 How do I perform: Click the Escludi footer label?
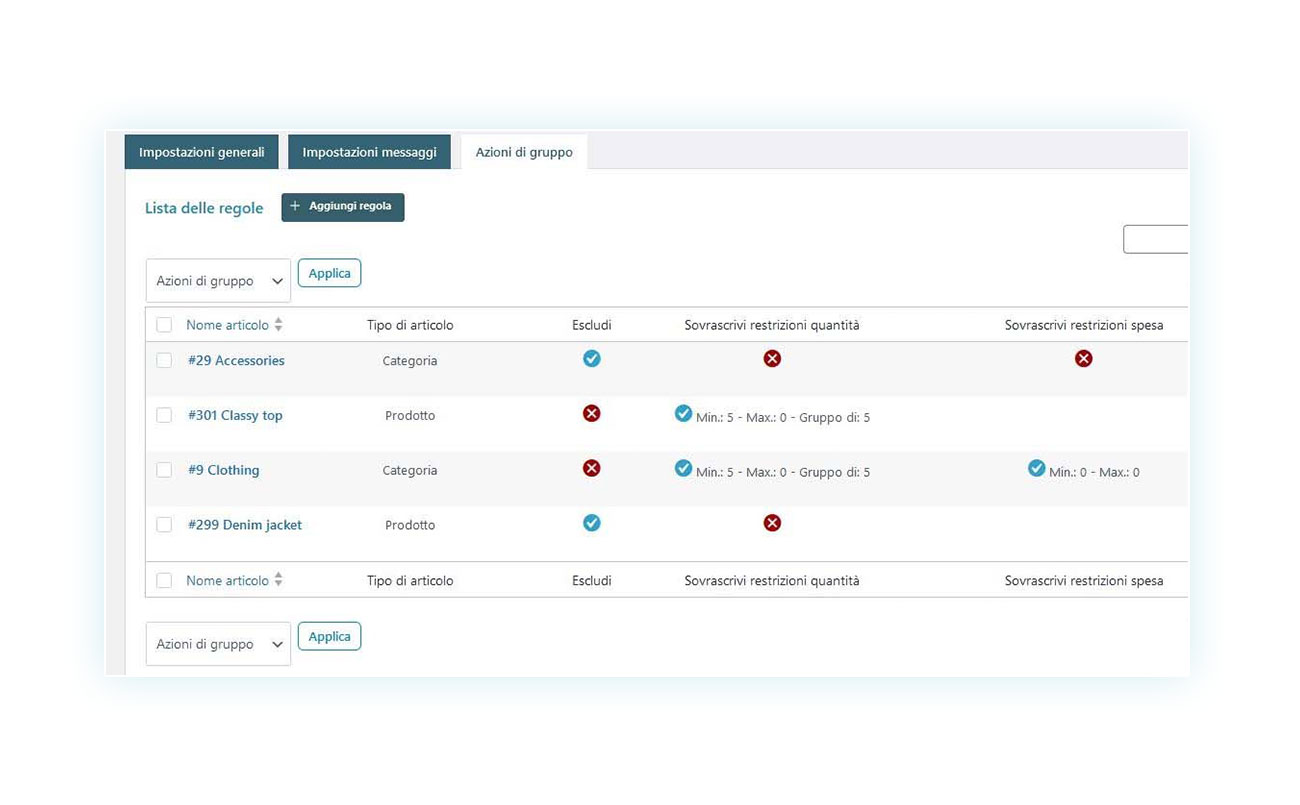point(592,580)
